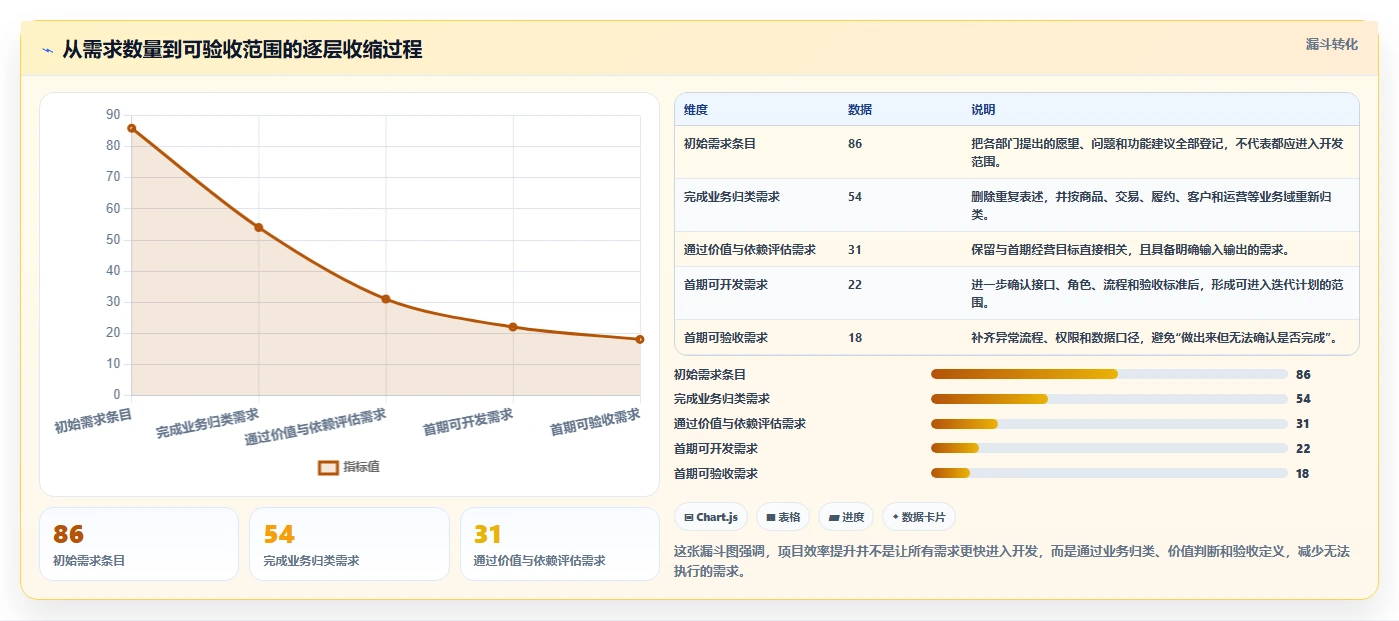The width and height of the screenshot is (1399, 621).
Task: Click the description starting 补齐异常流程
Action: [x=1154, y=338]
